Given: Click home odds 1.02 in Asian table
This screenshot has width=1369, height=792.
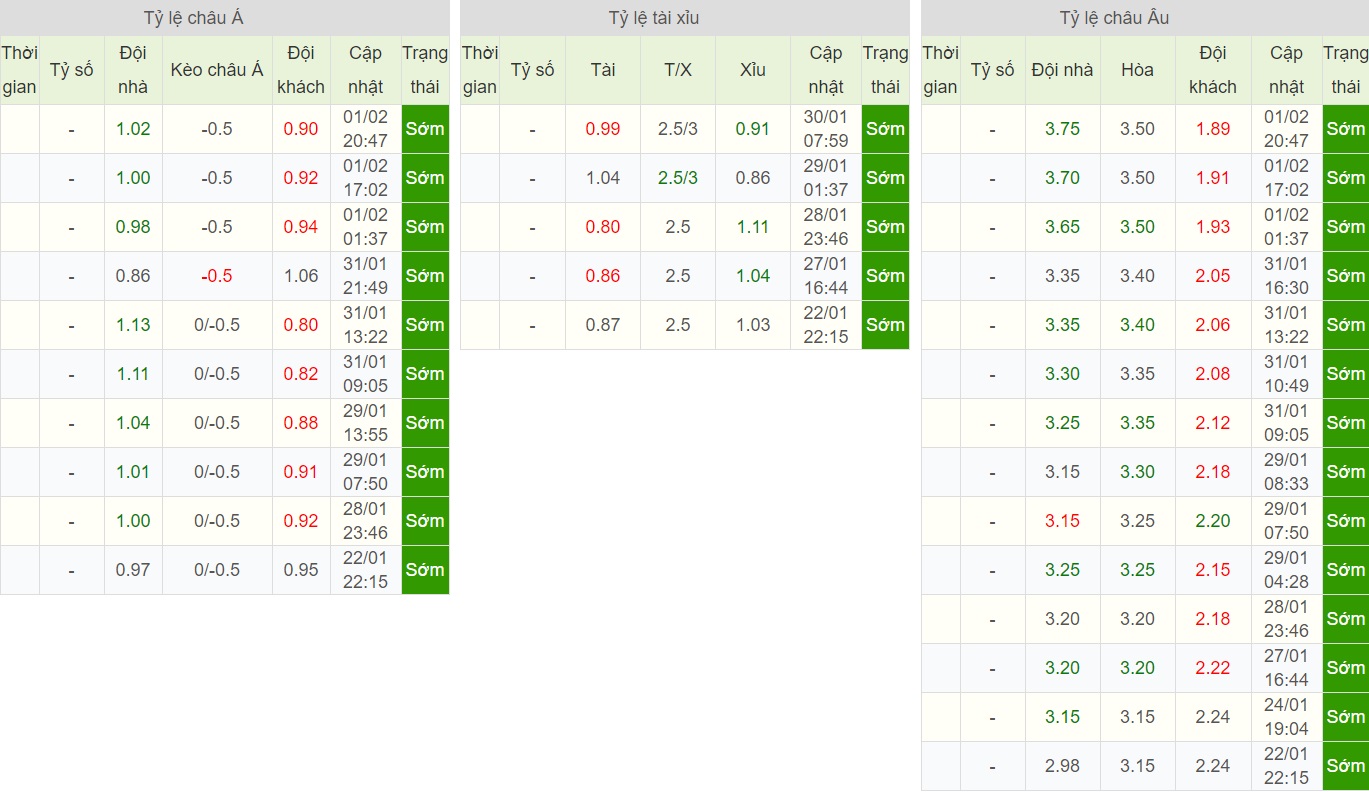Looking at the screenshot, I should [133, 129].
